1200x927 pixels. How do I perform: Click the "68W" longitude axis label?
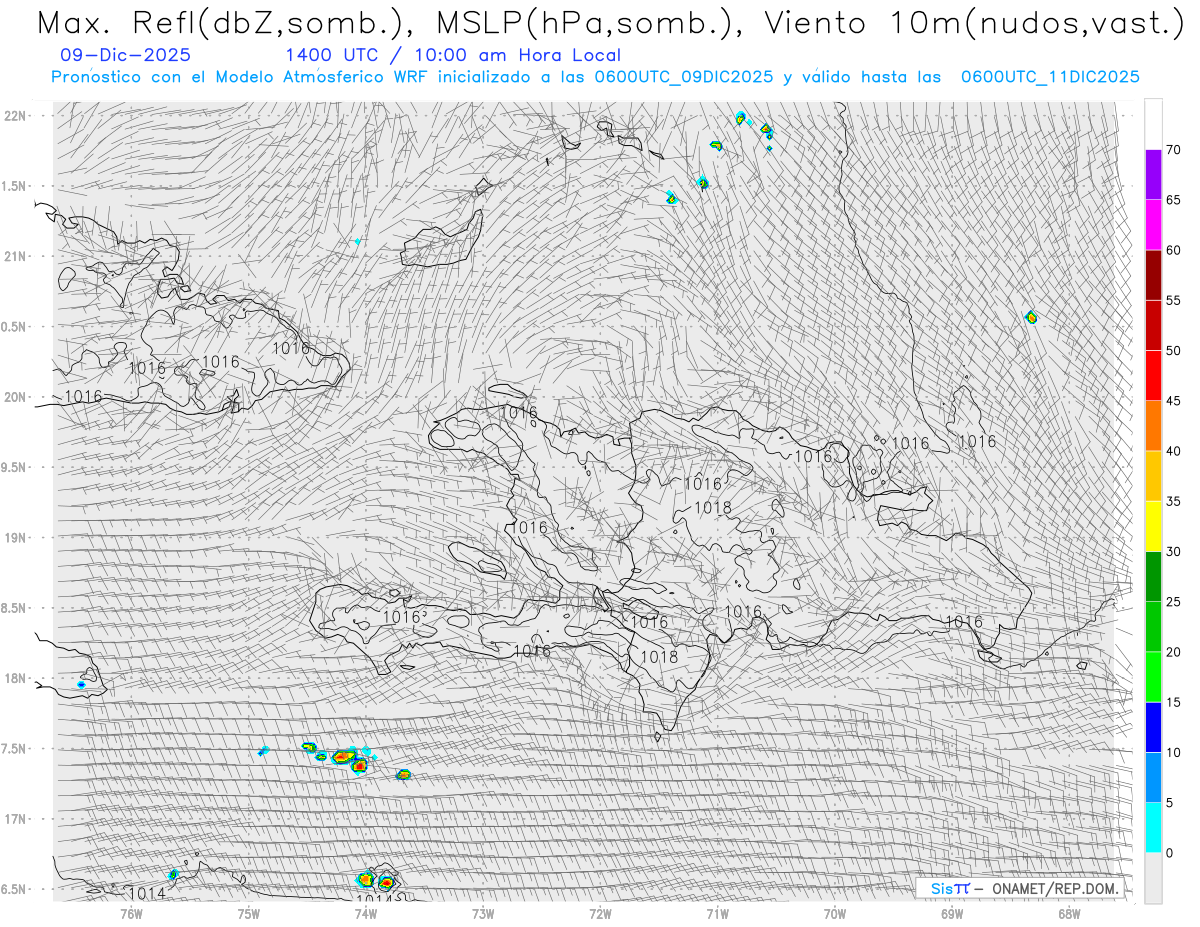pyautogui.click(x=1069, y=913)
